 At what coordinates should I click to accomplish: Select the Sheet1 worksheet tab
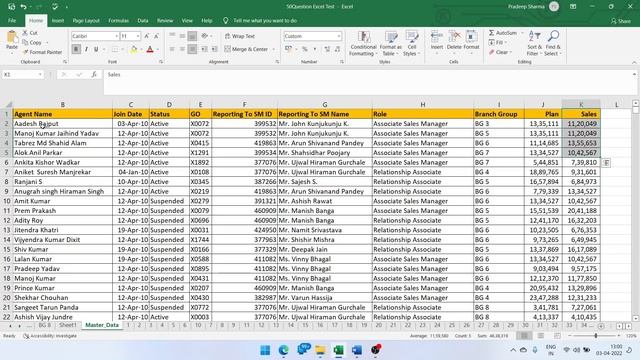click(x=67, y=325)
